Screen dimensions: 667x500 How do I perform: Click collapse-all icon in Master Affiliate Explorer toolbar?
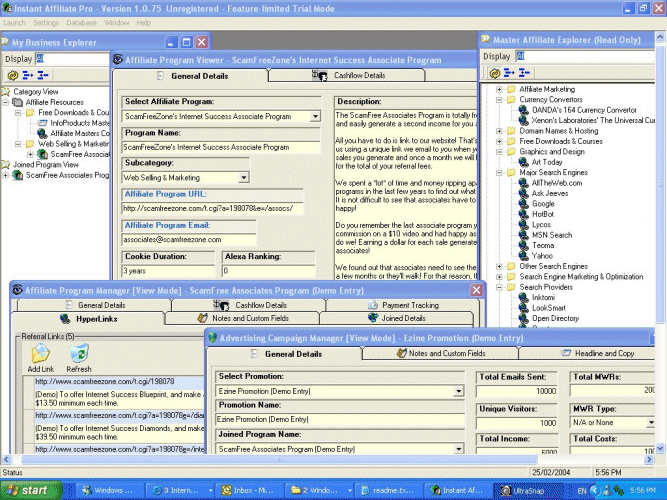pyautogui.click(x=524, y=73)
